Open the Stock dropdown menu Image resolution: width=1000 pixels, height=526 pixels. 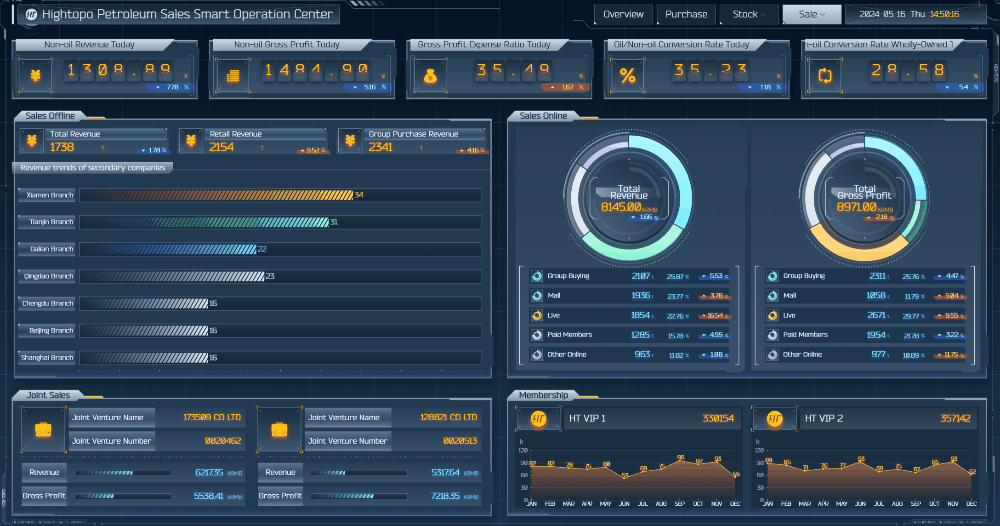point(750,14)
